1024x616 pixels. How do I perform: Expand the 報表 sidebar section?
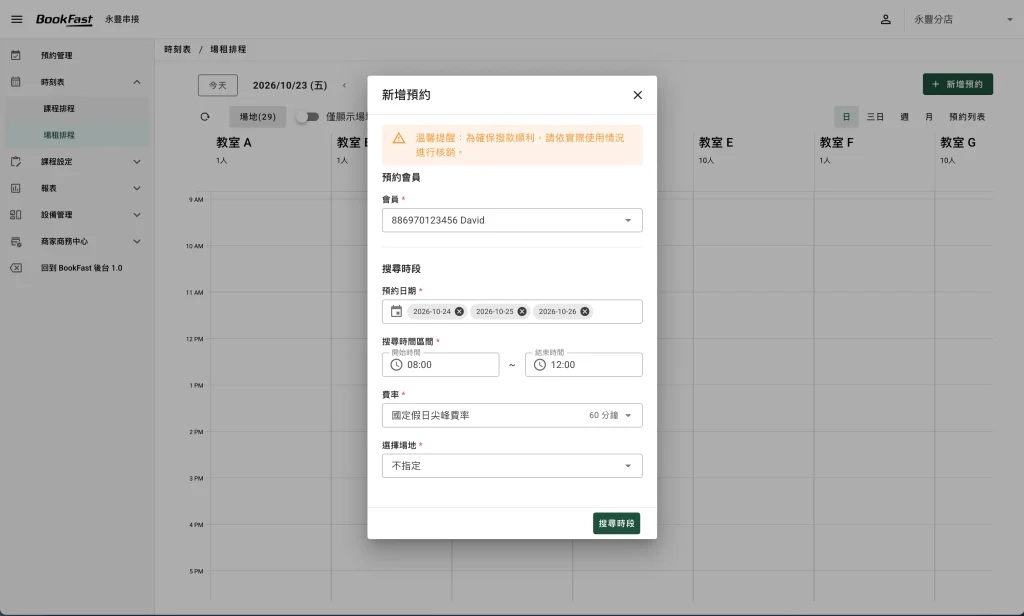point(77,188)
